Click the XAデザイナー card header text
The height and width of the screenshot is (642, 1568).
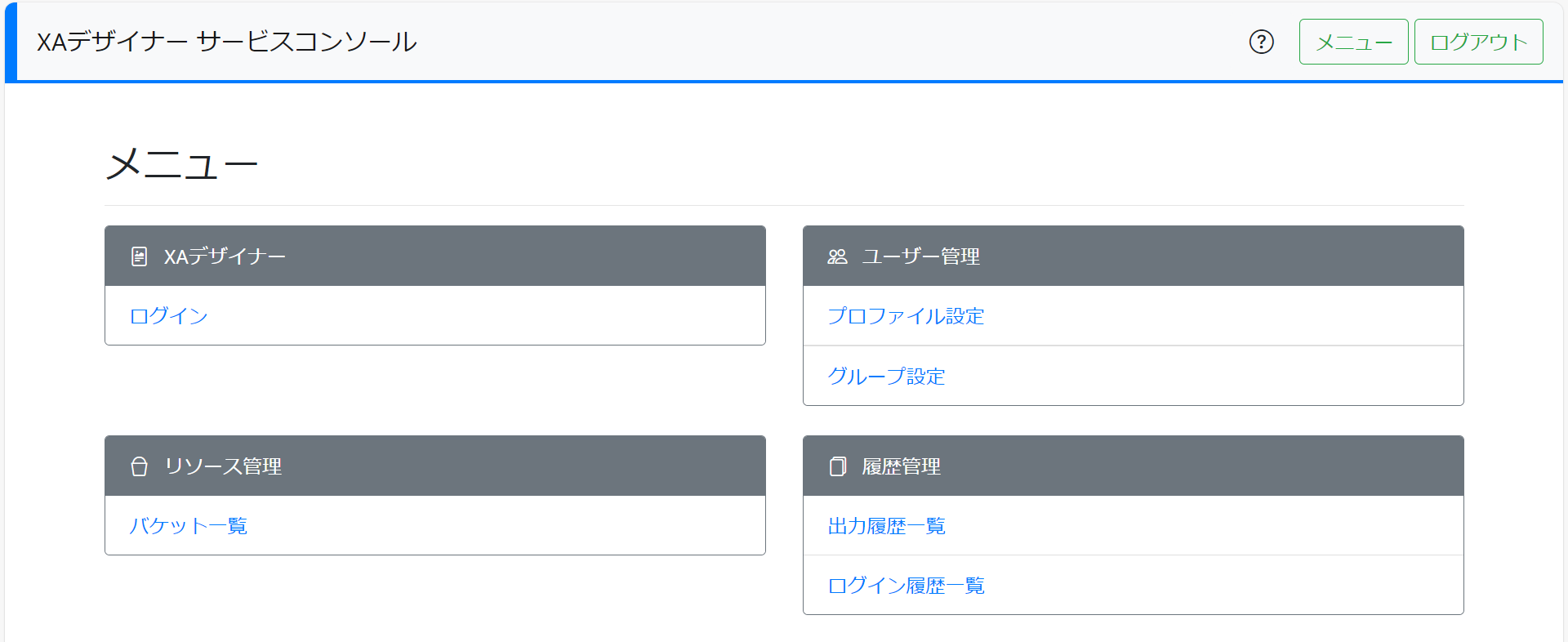(x=225, y=256)
